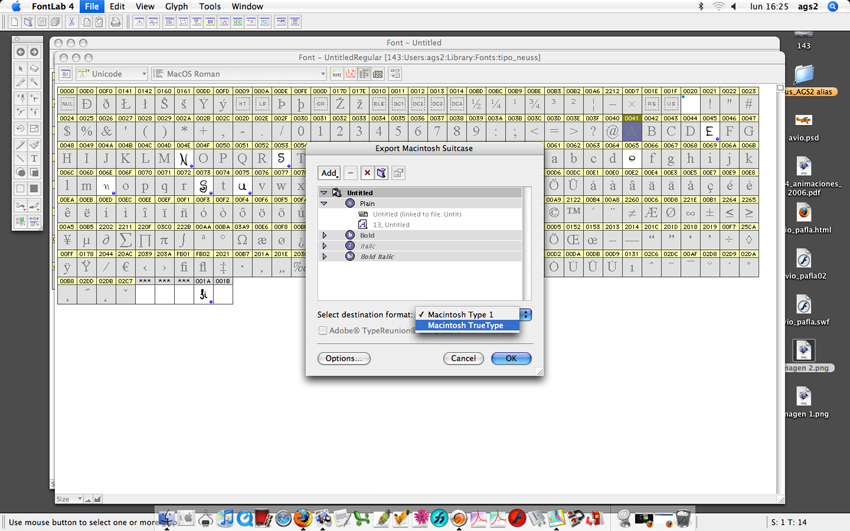Click the Finder icon in the Dock

click(x=167, y=519)
